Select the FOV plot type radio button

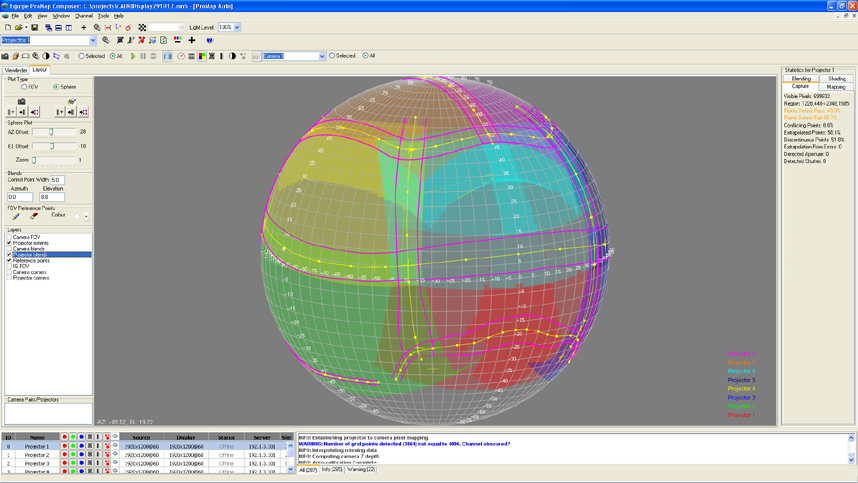[24, 87]
